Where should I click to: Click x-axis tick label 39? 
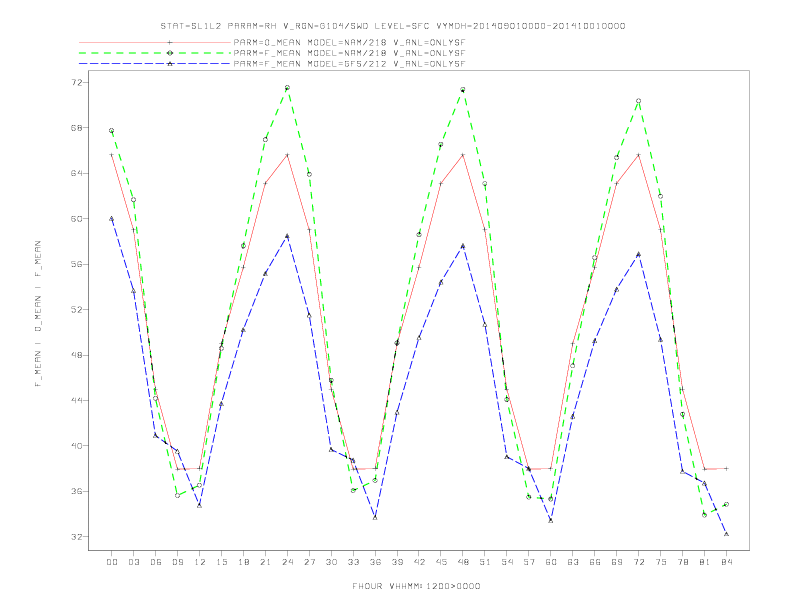397,562
